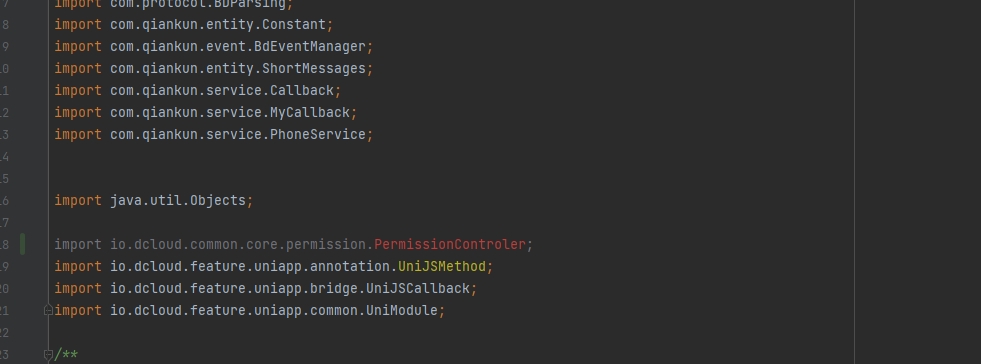Place caret on Objects in java.util import
Viewport: 981px width, 364px height.
coord(218,200)
